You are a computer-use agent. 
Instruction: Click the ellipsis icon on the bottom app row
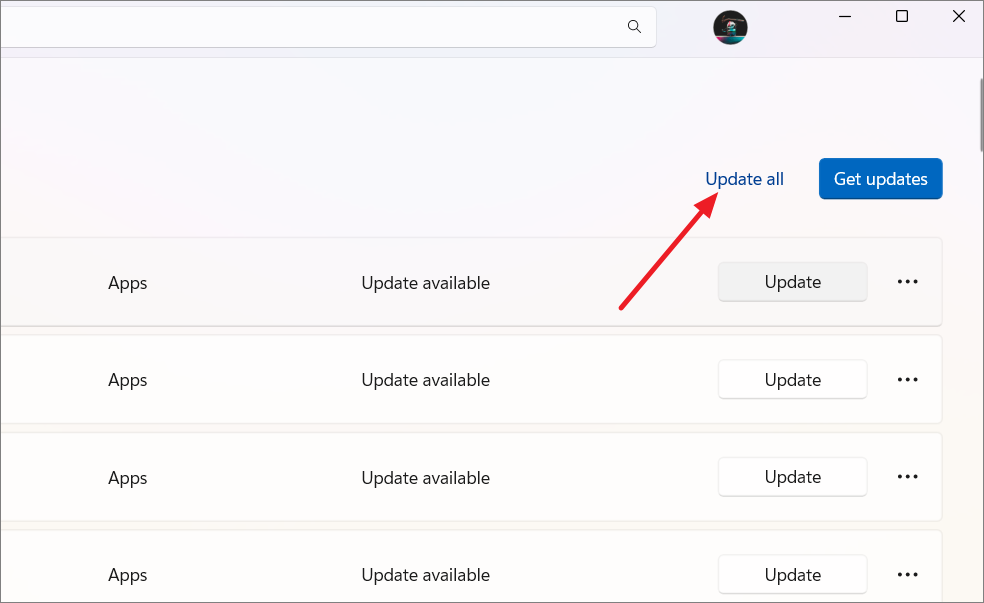tap(907, 574)
